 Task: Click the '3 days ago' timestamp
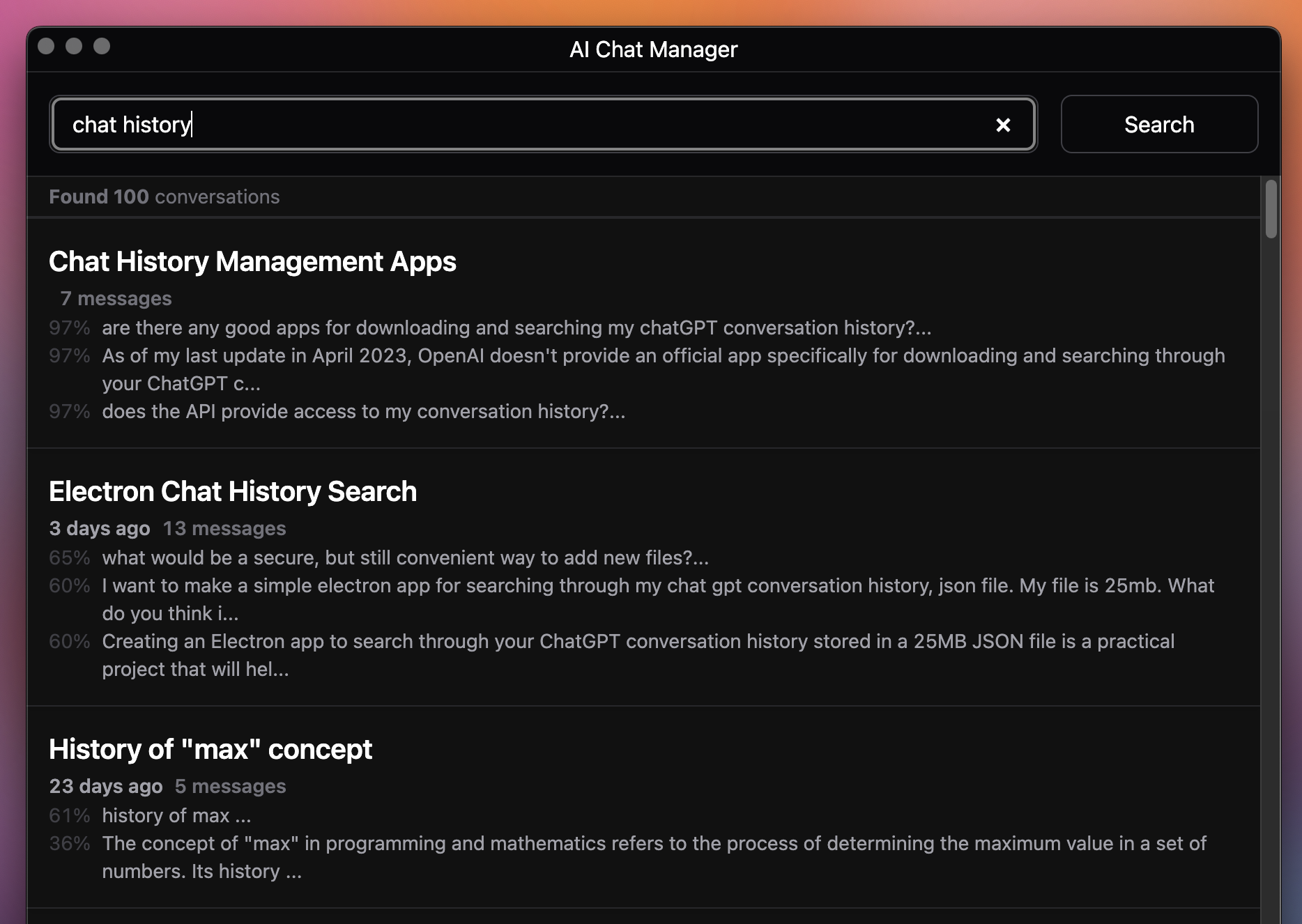click(100, 528)
